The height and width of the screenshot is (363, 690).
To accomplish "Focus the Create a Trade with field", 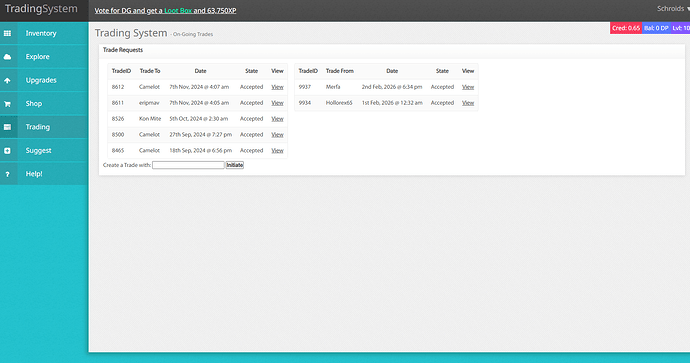I will point(188,165).
